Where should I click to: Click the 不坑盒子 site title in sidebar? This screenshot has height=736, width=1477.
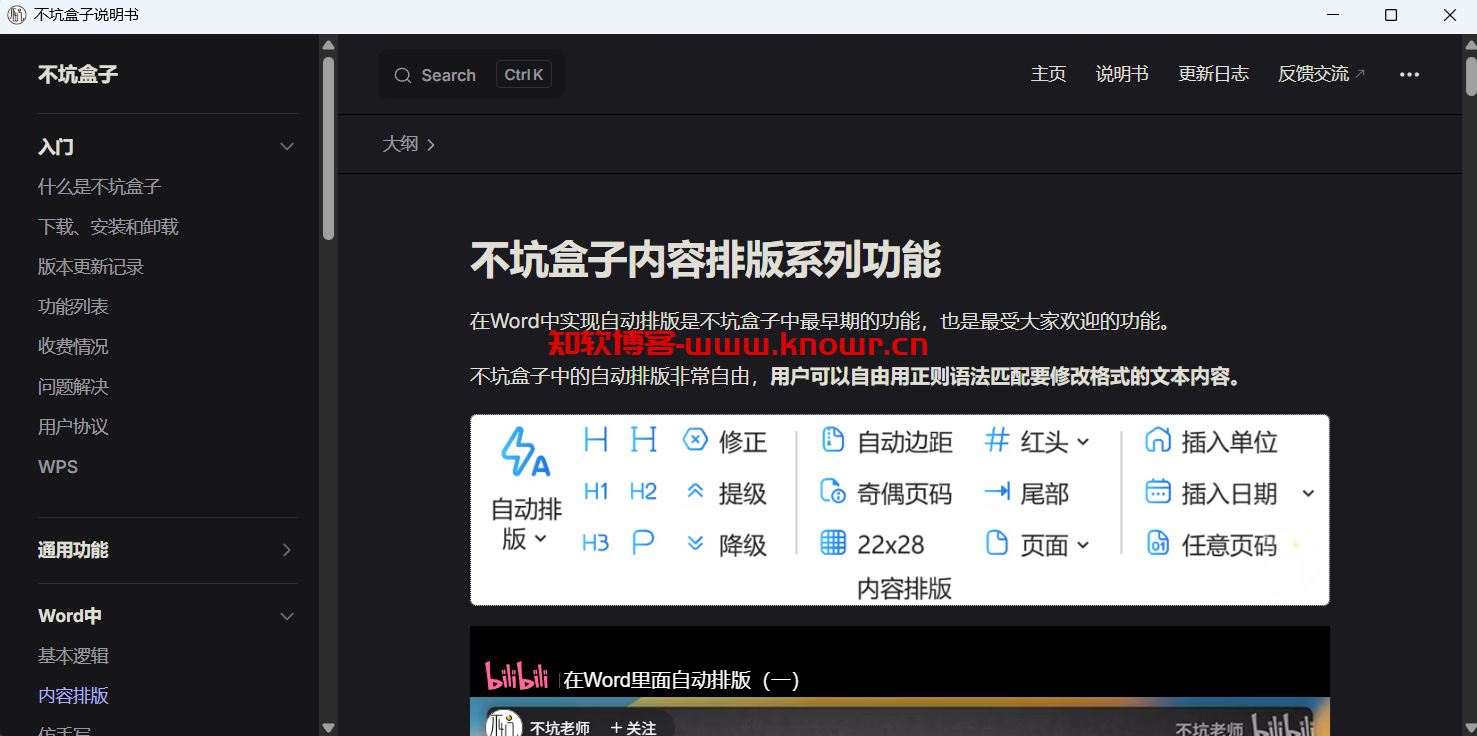tap(78, 74)
